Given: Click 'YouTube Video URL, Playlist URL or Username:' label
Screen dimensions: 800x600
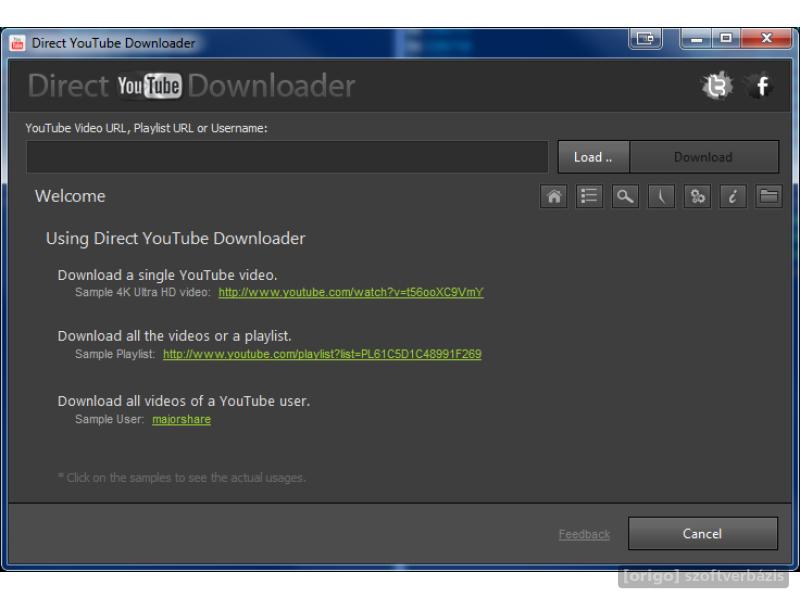Looking at the screenshot, I should coord(146,128).
